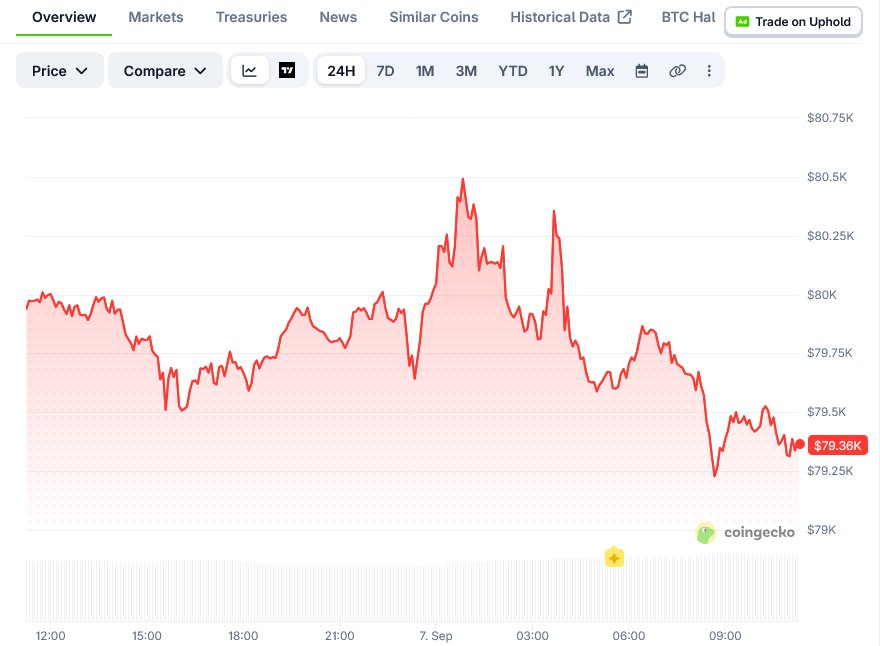The width and height of the screenshot is (880, 646).
Task: Click the yellow star event marker
Action: pos(615,557)
